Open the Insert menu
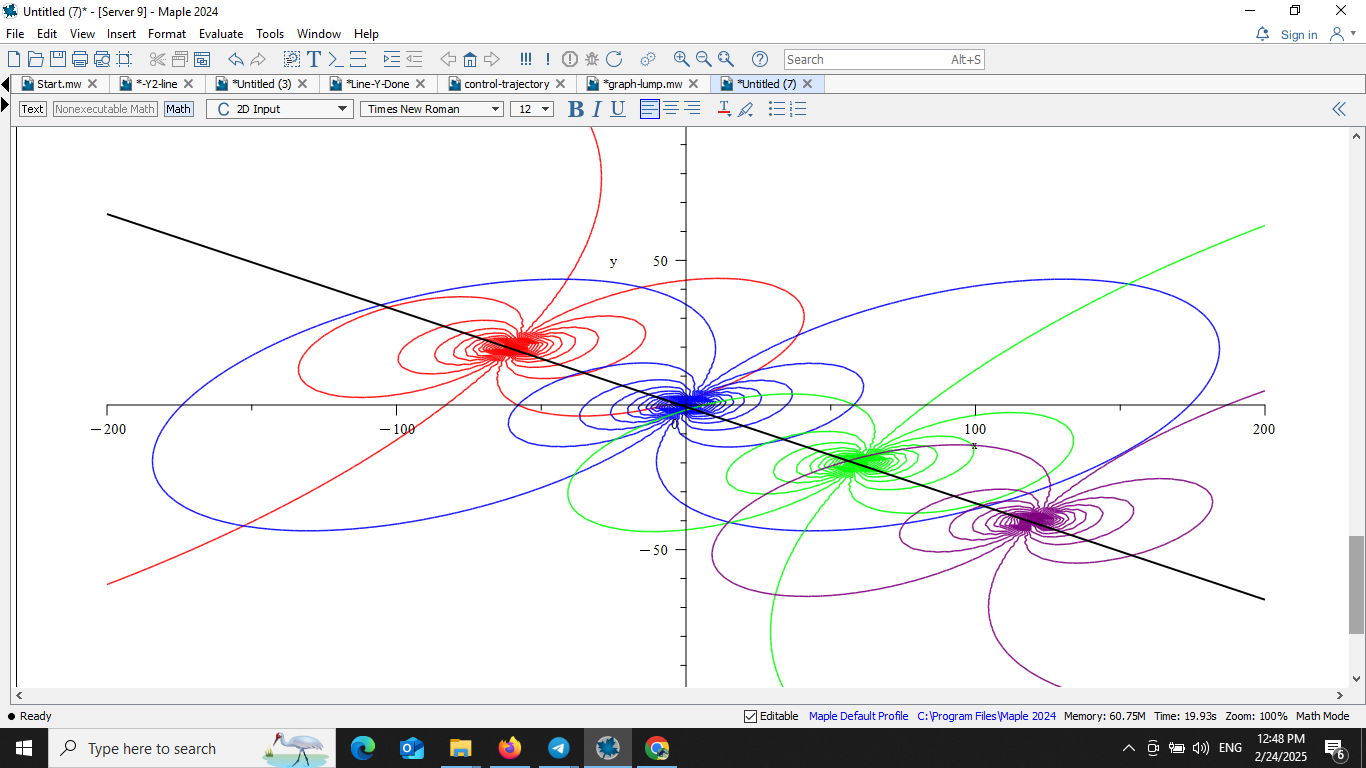This screenshot has width=1366, height=768. [122, 34]
